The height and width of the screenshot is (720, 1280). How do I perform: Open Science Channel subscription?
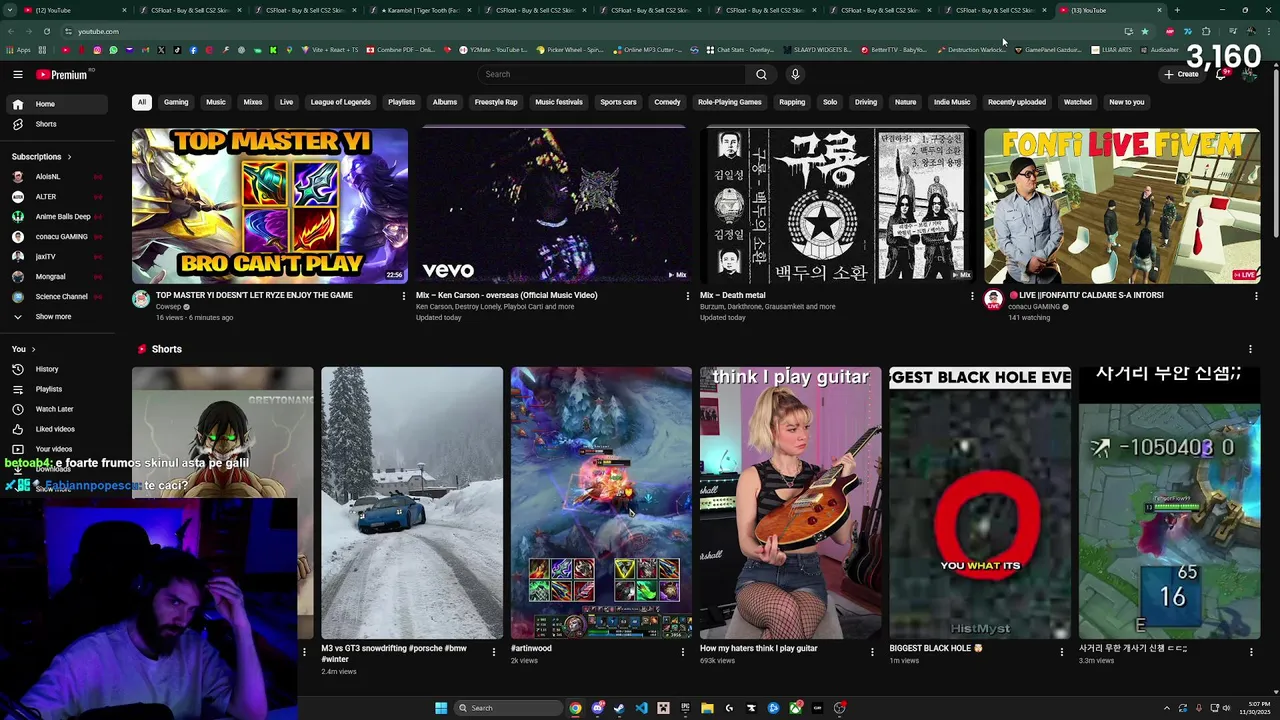pyautogui.click(x=55, y=297)
